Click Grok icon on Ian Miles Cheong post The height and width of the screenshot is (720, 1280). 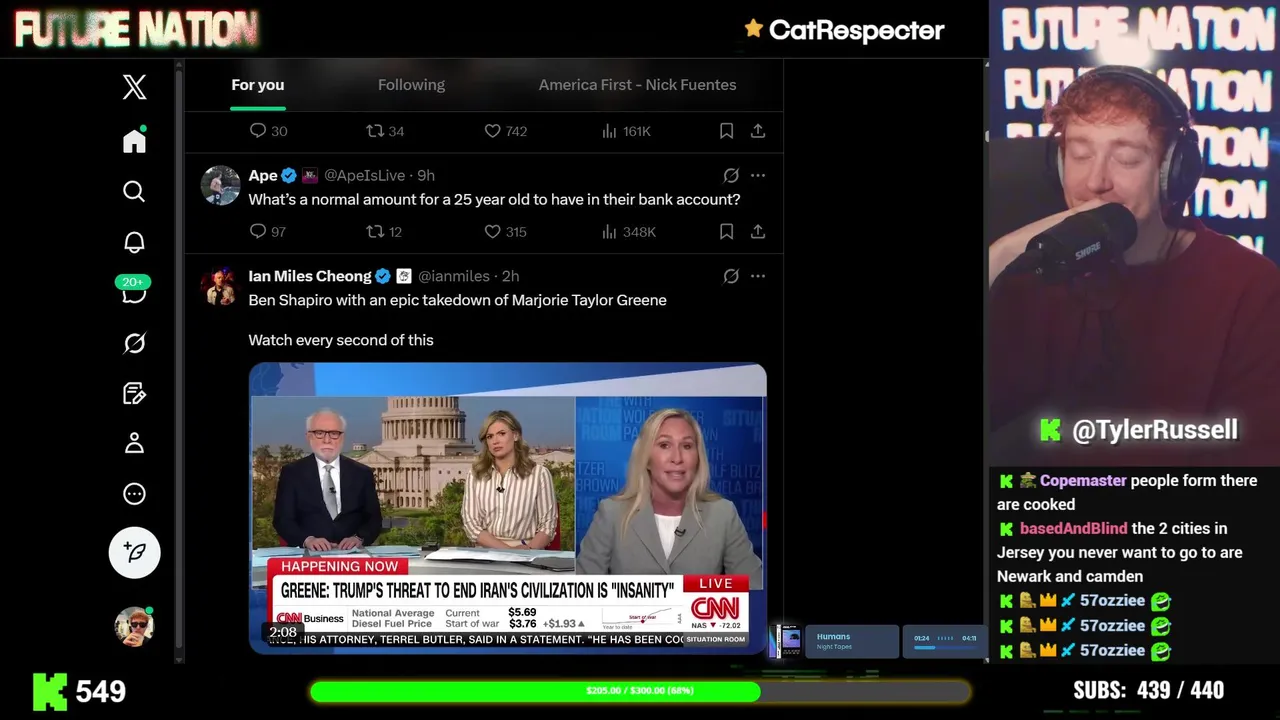pyautogui.click(x=731, y=276)
